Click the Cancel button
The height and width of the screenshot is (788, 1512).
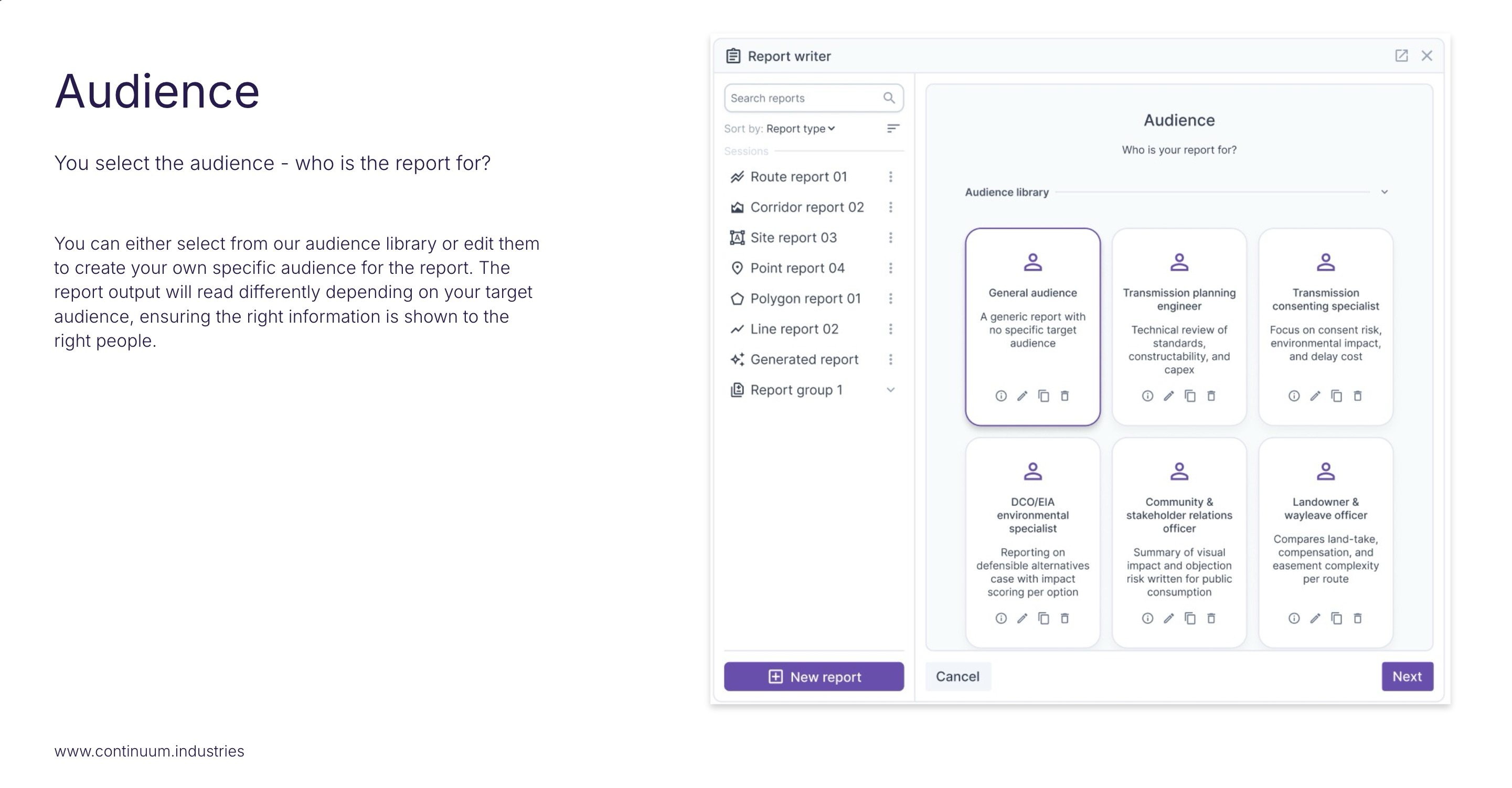(957, 677)
